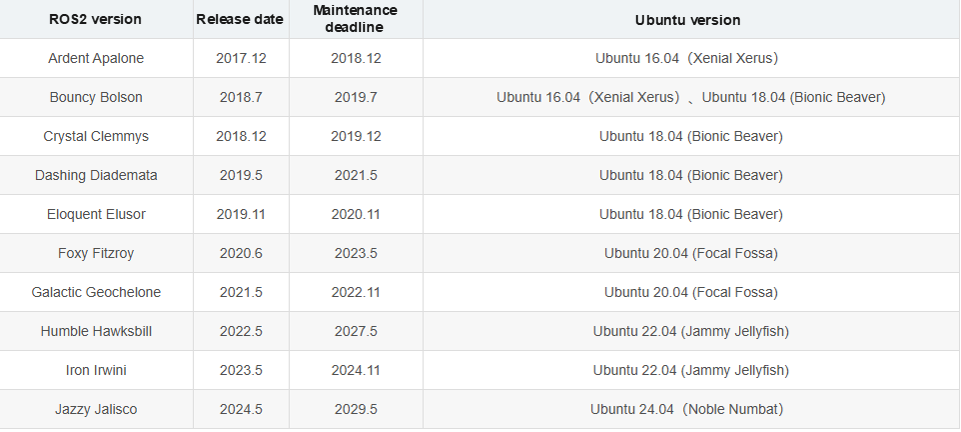Select the Ardent Apalone cell
The width and height of the screenshot is (961, 432).
[96, 59]
